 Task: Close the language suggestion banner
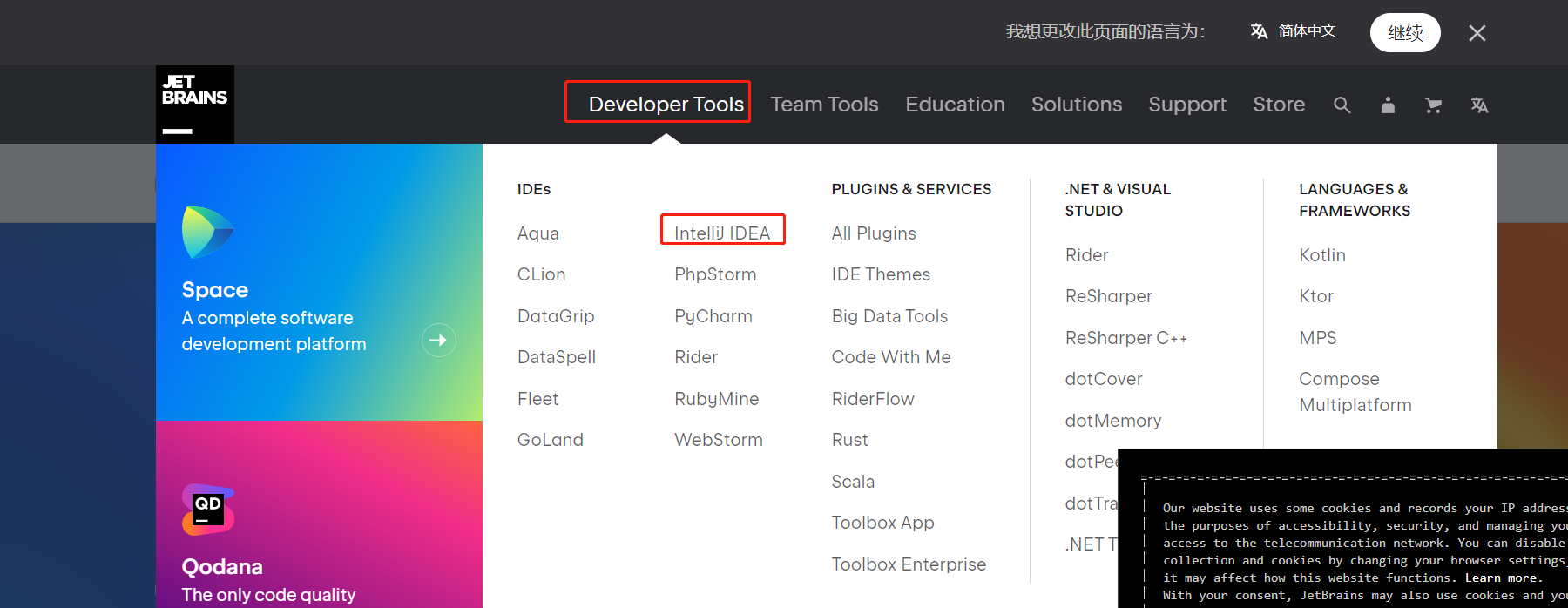[1477, 33]
